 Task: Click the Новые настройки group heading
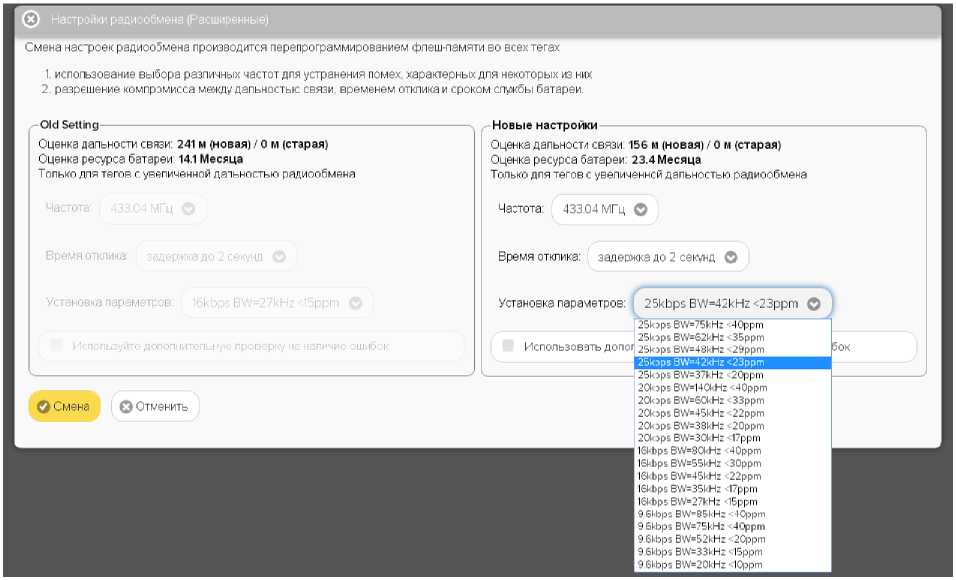[544, 125]
